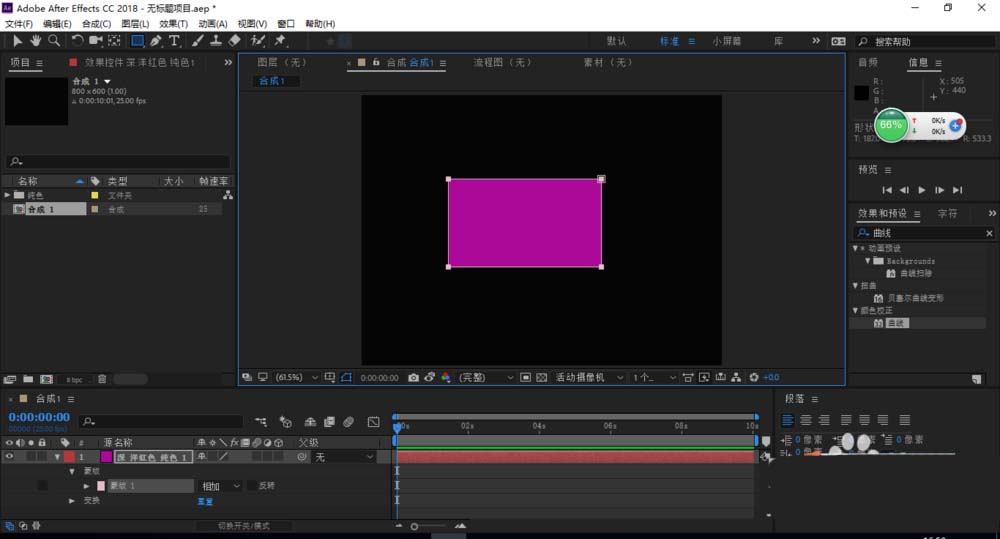Select the Eraser tool
The height and width of the screenshot is (539, 1000).
[234, 41]
